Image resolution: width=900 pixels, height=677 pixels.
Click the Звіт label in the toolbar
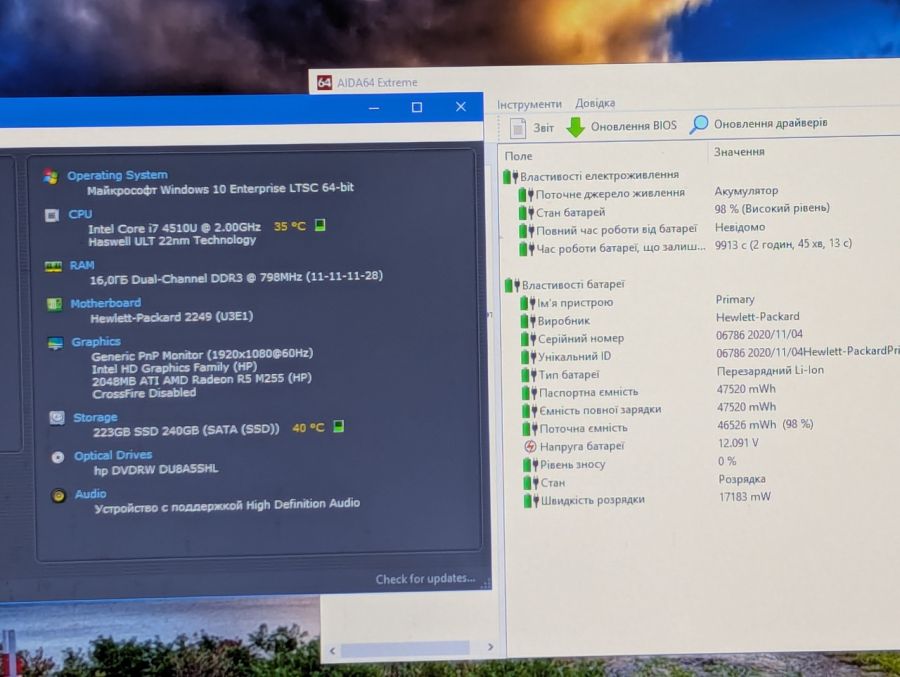point(543,127)
